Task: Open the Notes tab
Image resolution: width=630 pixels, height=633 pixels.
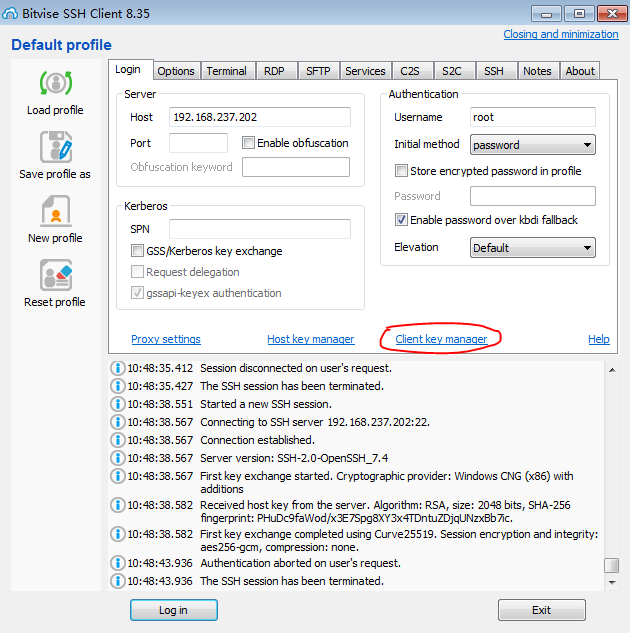Action: click(537, 71)
